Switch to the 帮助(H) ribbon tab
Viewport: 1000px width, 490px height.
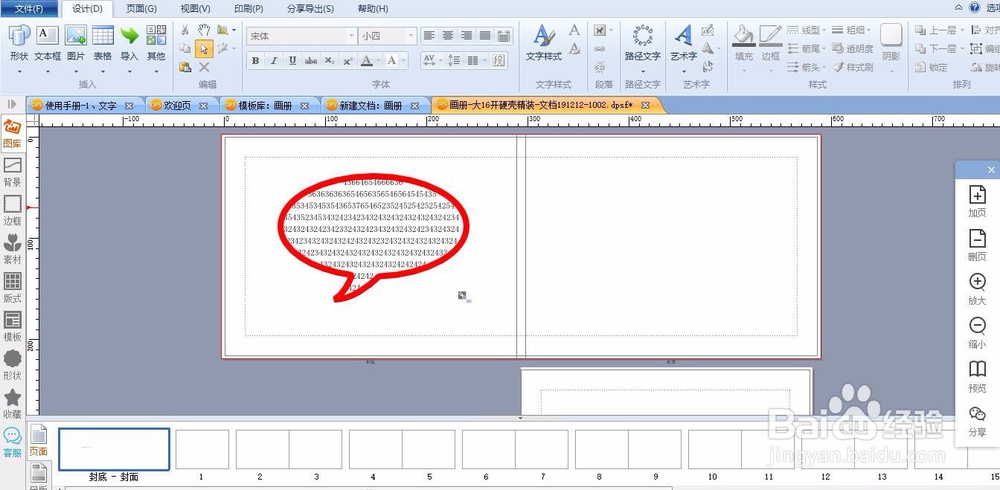click(372, 8)
